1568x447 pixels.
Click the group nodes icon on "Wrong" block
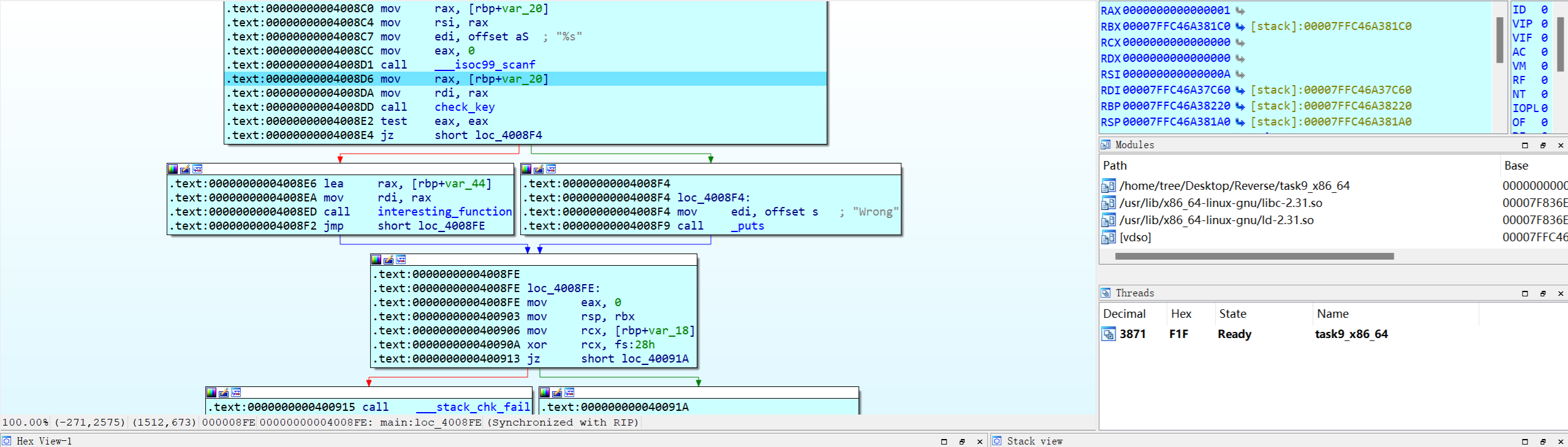(551, 169)
